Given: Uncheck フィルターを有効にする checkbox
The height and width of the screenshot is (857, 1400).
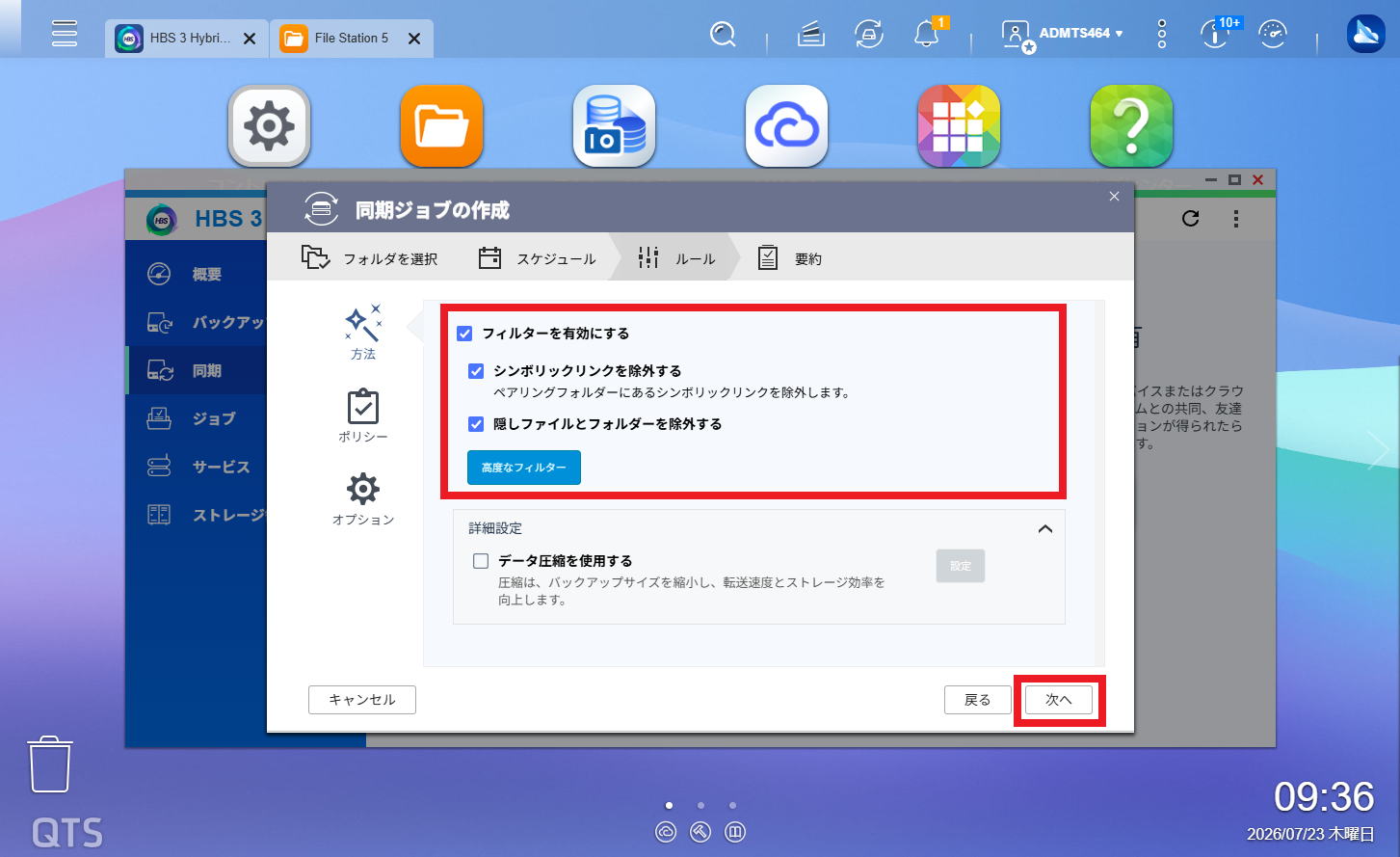Looking at the screenshot, I should pyautogui.click(x=464, y=334).
